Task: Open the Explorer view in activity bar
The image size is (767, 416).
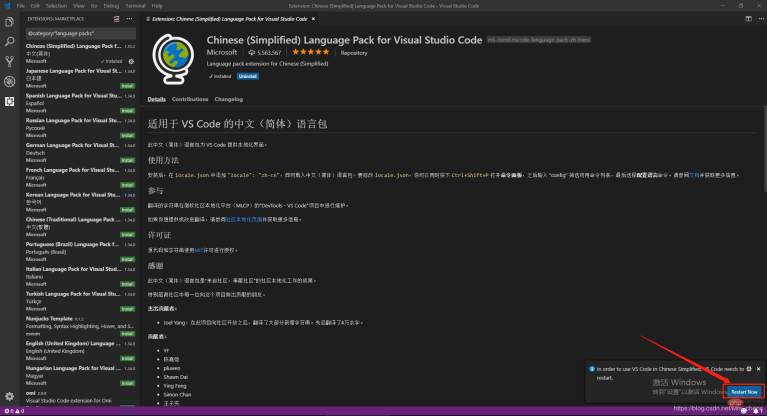Action: click(9, 22)
